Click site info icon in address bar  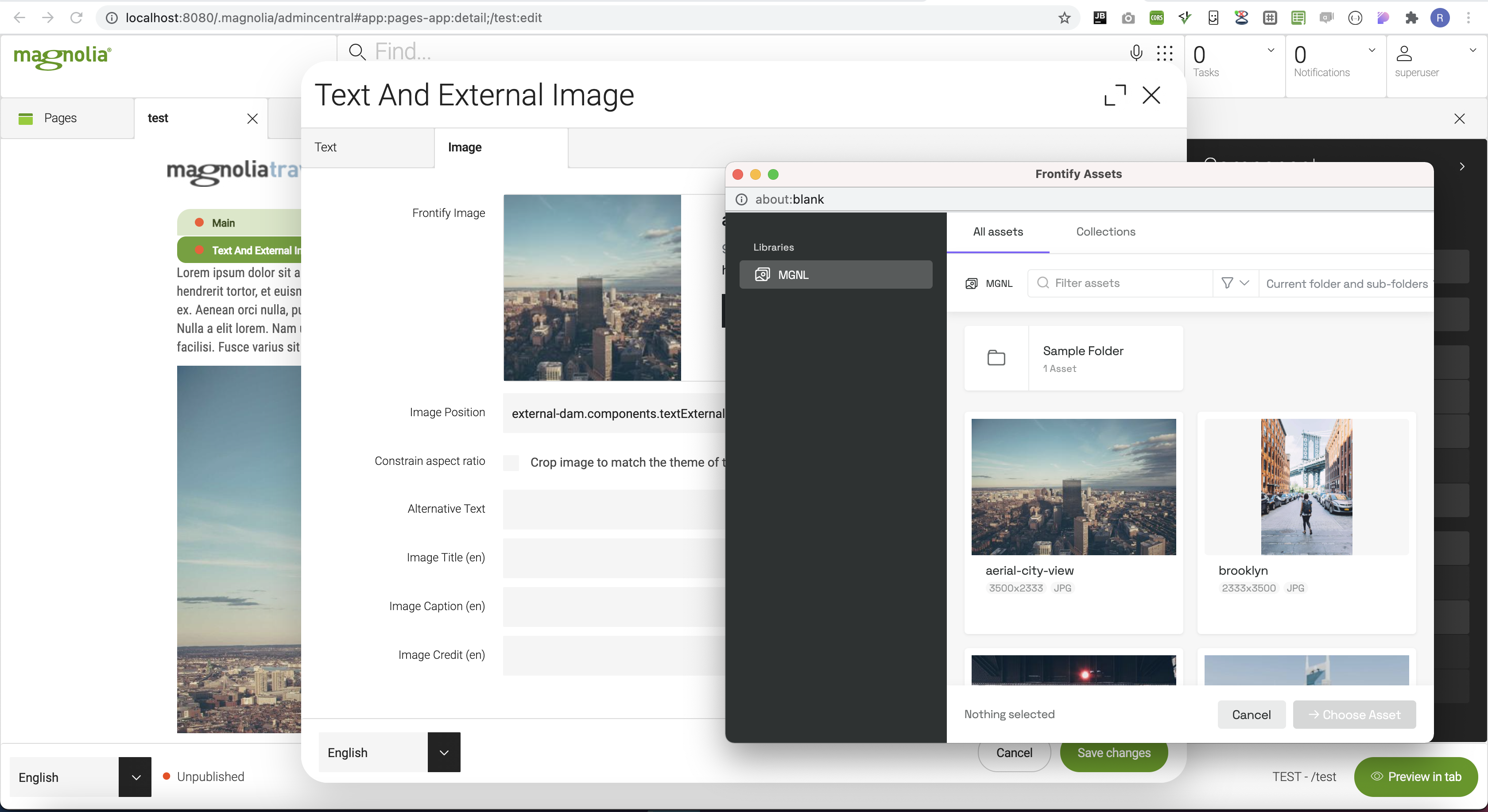pyautogui.click(x=112, y=18)
